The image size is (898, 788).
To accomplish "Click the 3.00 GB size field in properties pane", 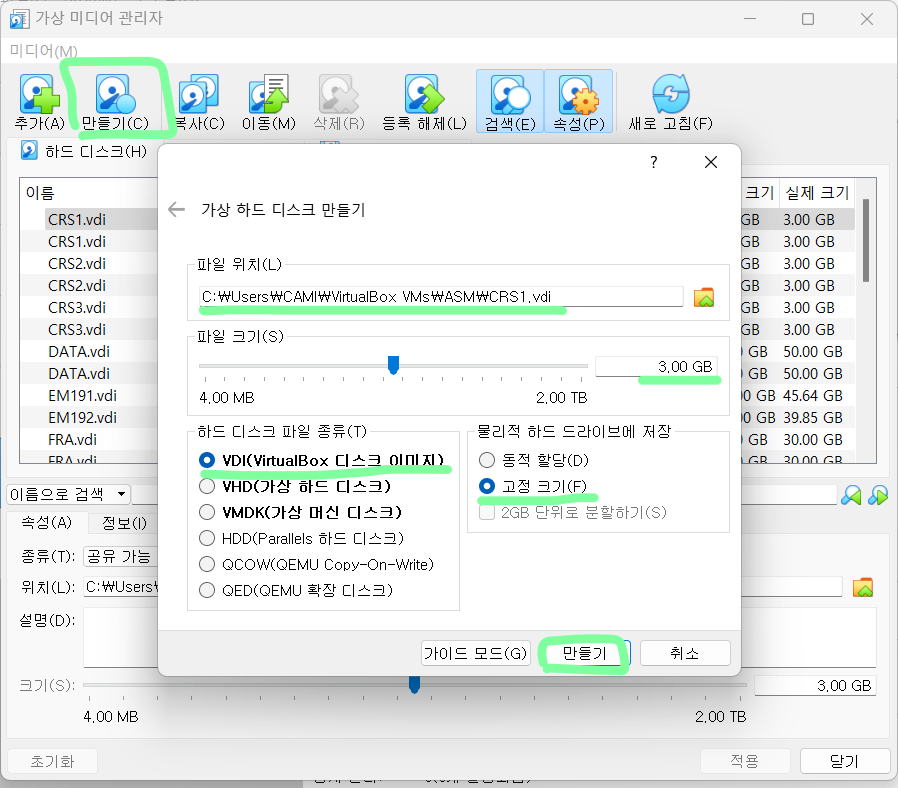I will tap(816, 685).
